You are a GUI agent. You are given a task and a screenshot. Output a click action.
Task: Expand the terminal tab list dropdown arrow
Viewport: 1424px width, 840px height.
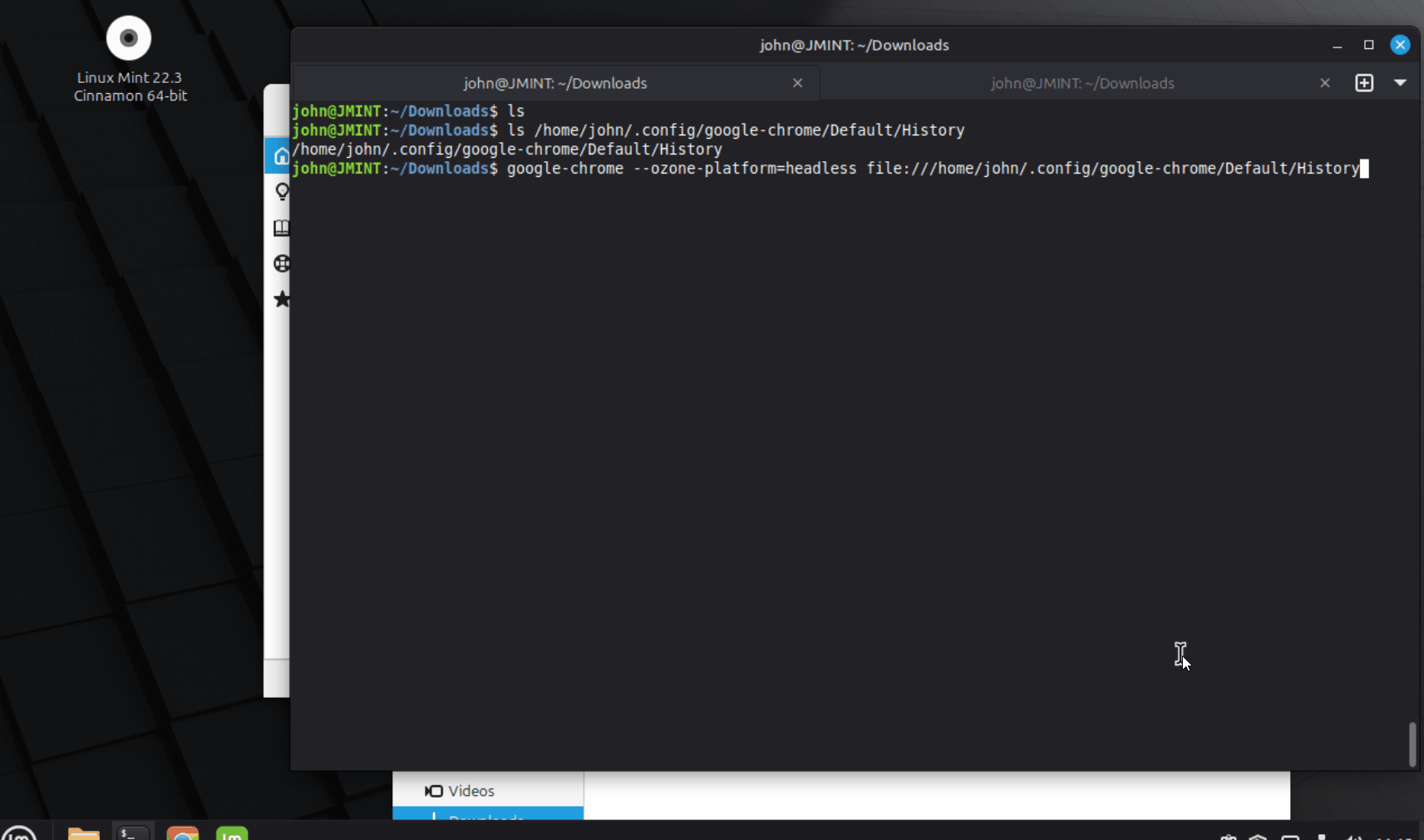pyautogui.click(x=1400, y=83)
